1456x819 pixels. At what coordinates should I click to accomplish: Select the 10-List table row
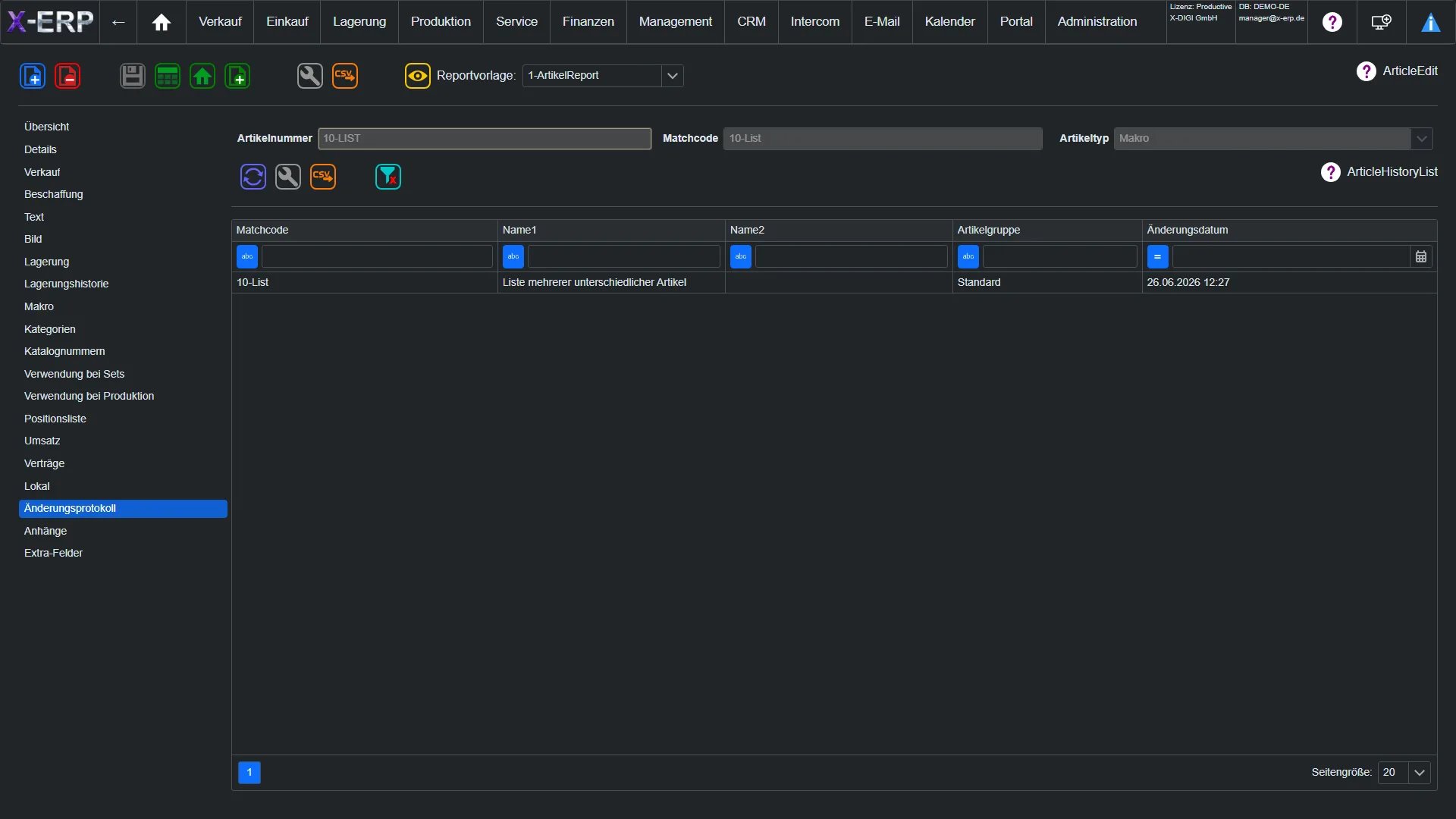point(834,283)
